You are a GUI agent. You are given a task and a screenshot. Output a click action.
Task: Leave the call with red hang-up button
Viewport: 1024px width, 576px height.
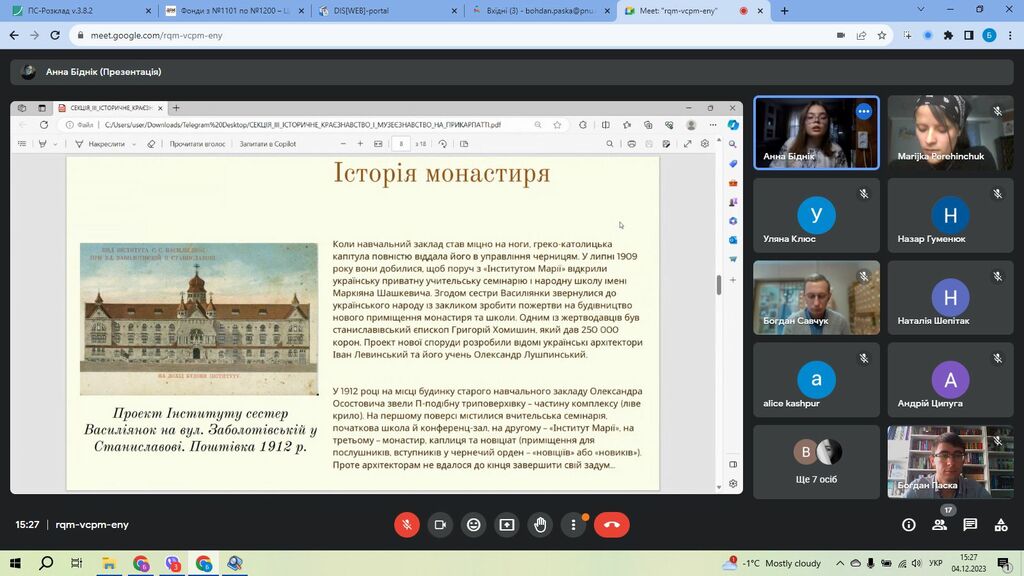pyautogui.click(x=611, y=524)
